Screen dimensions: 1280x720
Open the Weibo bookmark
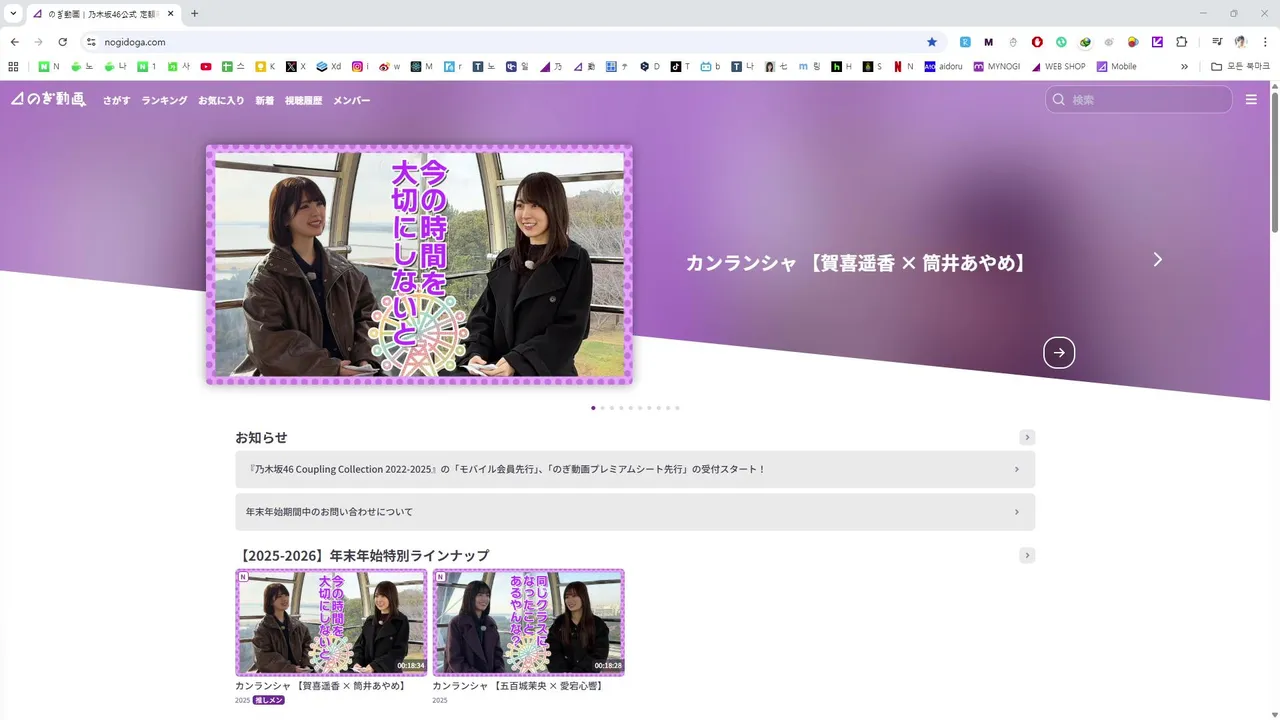(x=390, y=67)
